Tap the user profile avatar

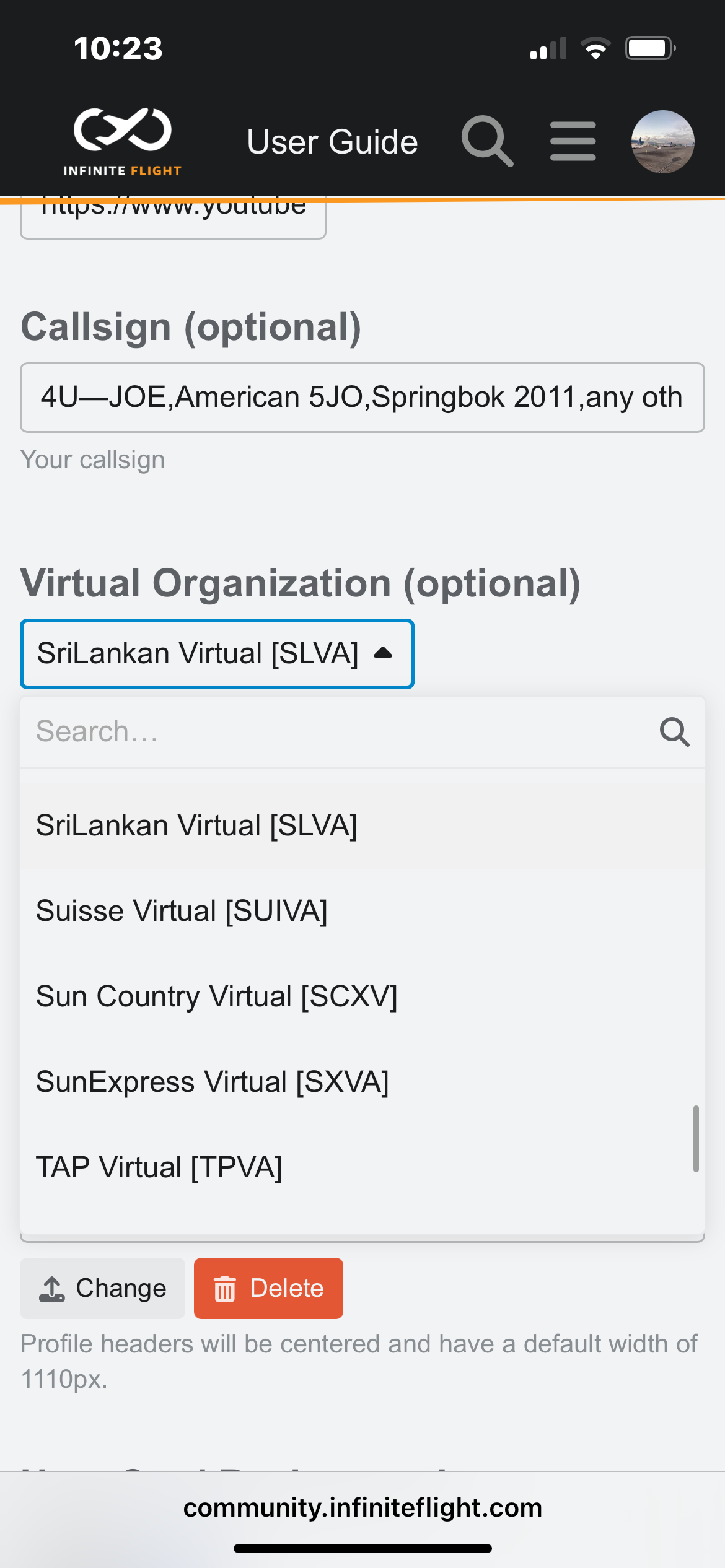coord(662,142)
